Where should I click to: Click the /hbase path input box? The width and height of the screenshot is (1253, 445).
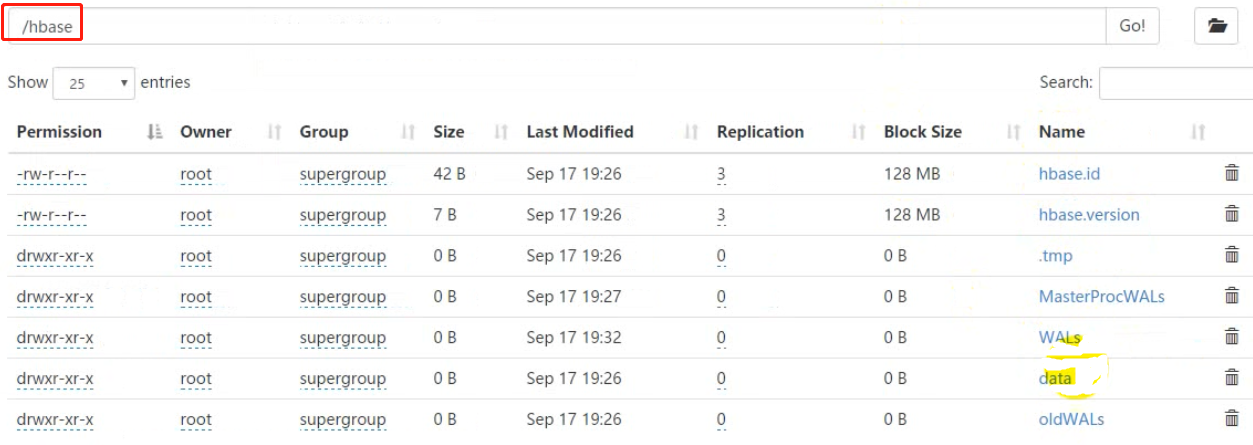(x=555, y=26)
